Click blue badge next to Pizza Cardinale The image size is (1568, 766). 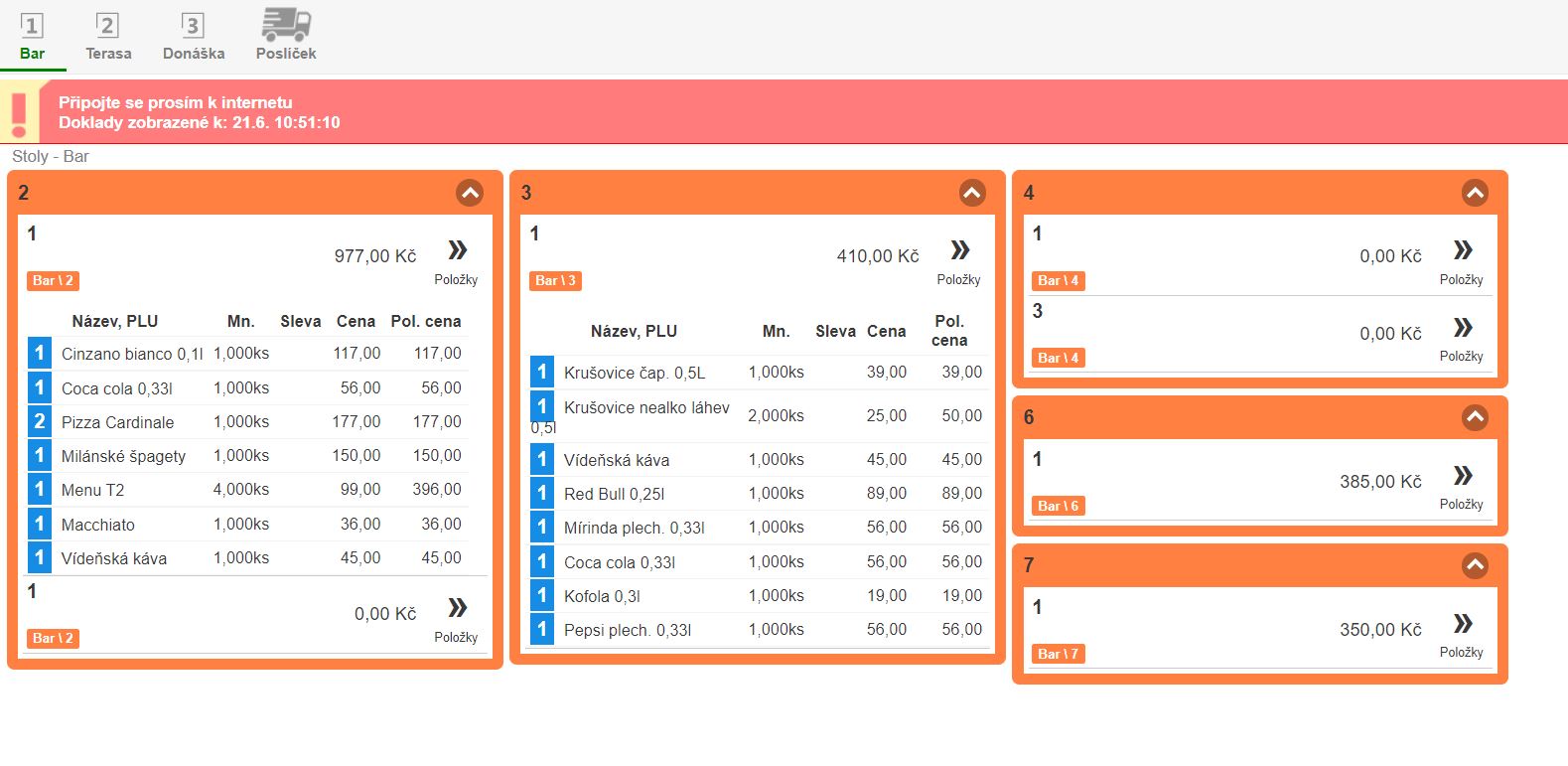coord(40,421)
